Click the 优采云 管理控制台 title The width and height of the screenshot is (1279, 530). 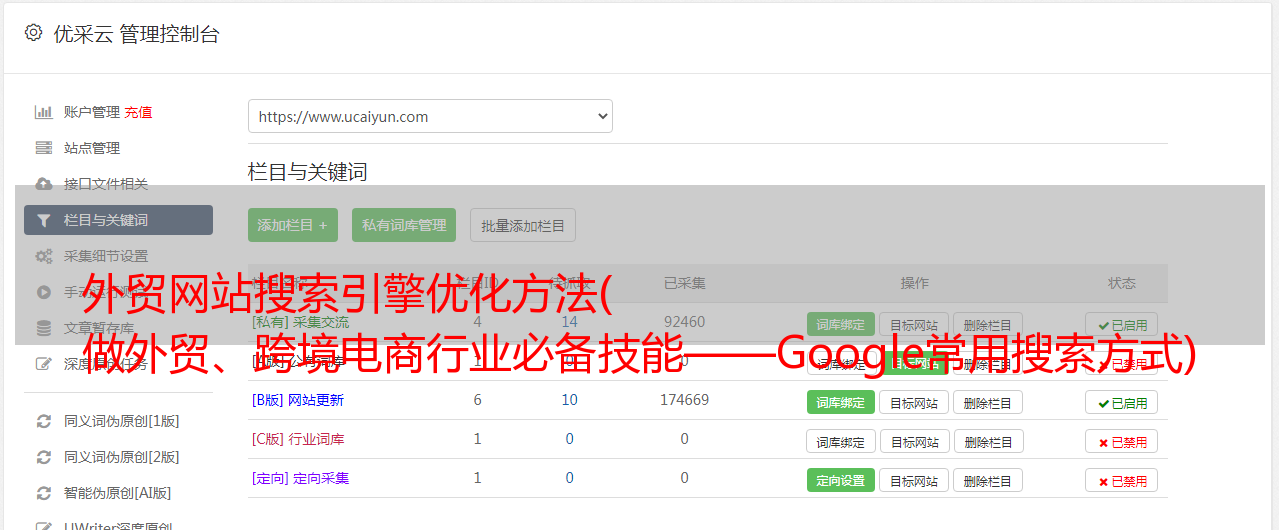coord(136,34)
